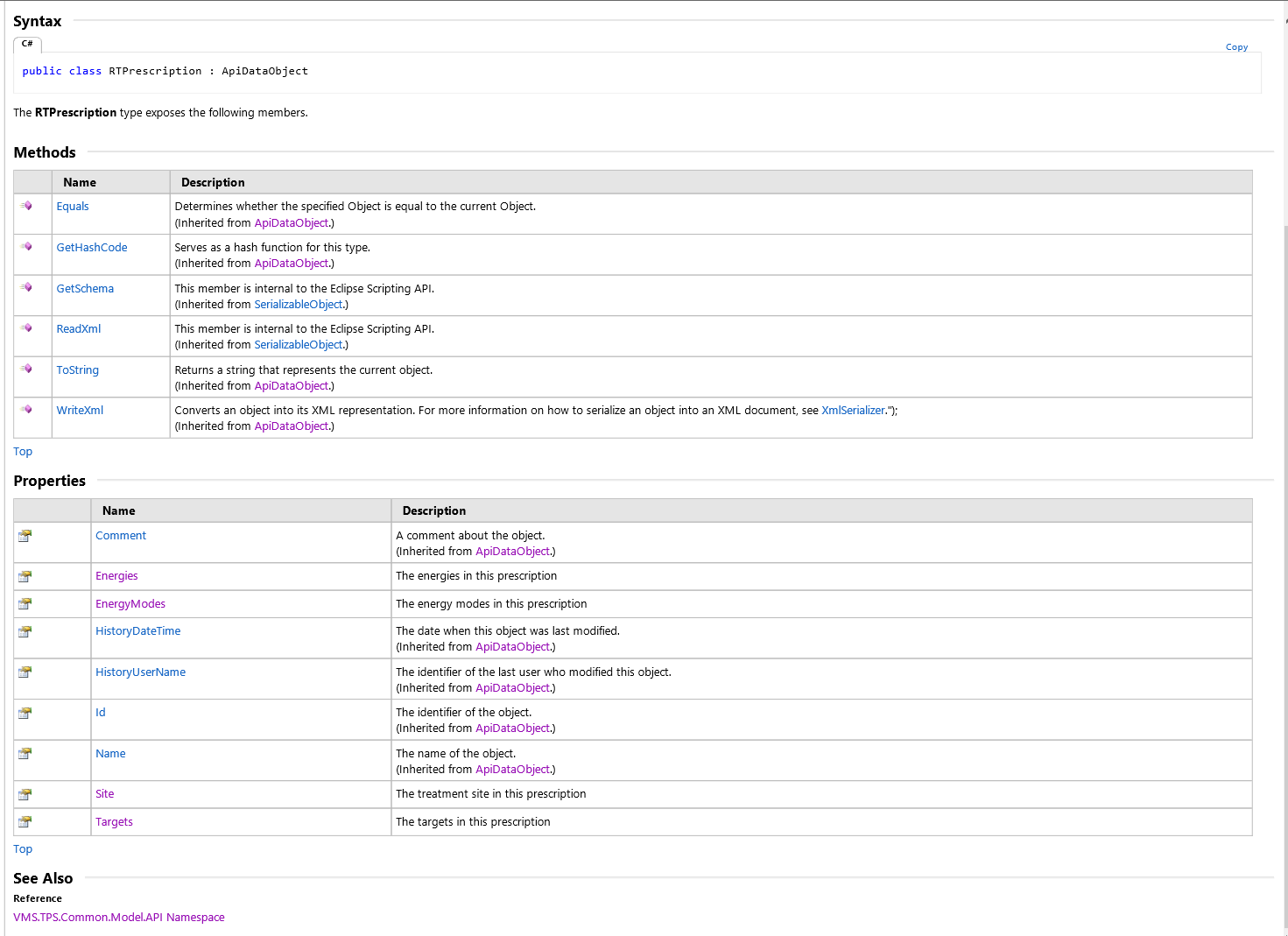Click the property icon beside Comment
The width and height of the screenshot is (1288, 936).
(25, 535)
